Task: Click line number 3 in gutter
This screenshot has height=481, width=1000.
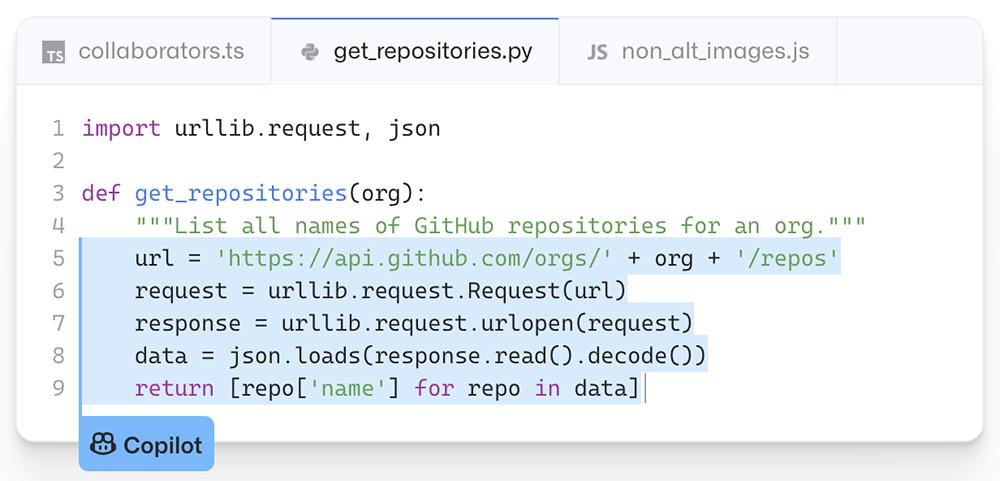Action: pos(58,193)
